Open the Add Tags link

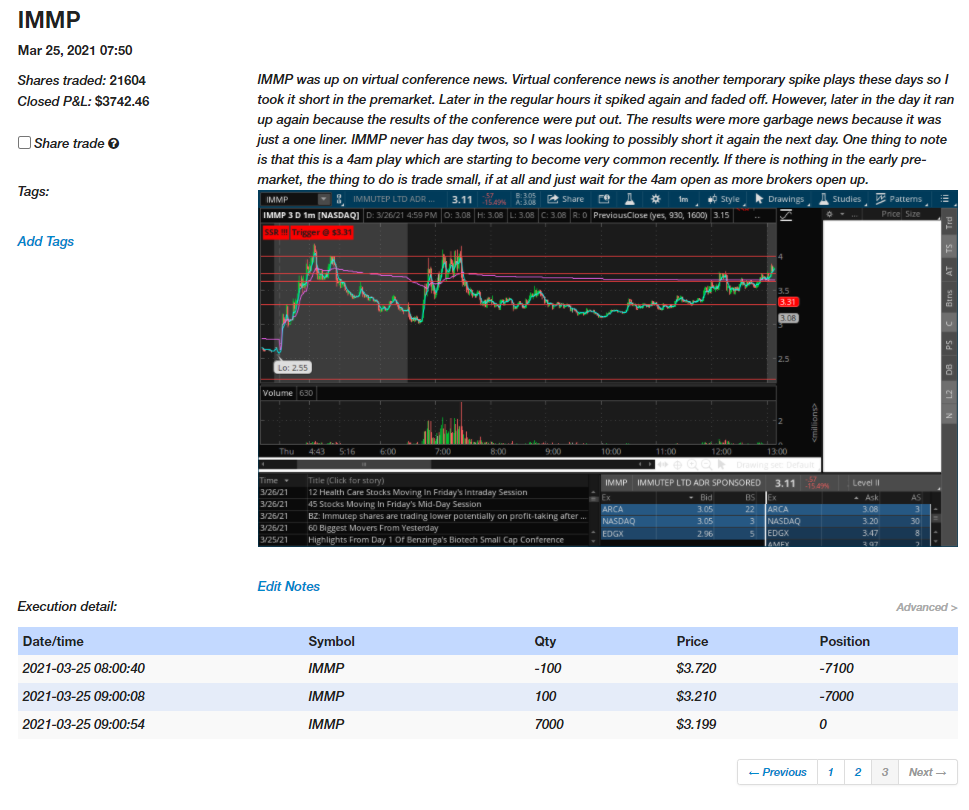[45, 241]
